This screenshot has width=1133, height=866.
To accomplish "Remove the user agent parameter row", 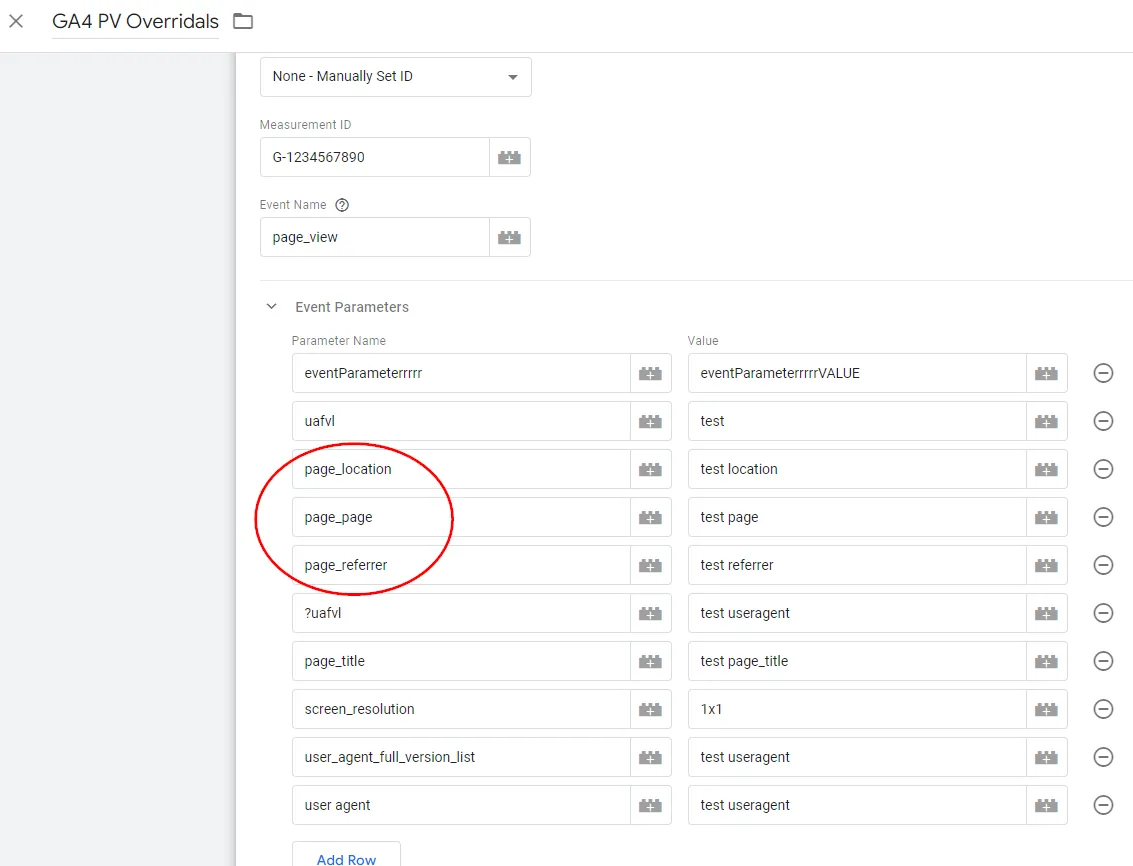I will point(1103,805).
